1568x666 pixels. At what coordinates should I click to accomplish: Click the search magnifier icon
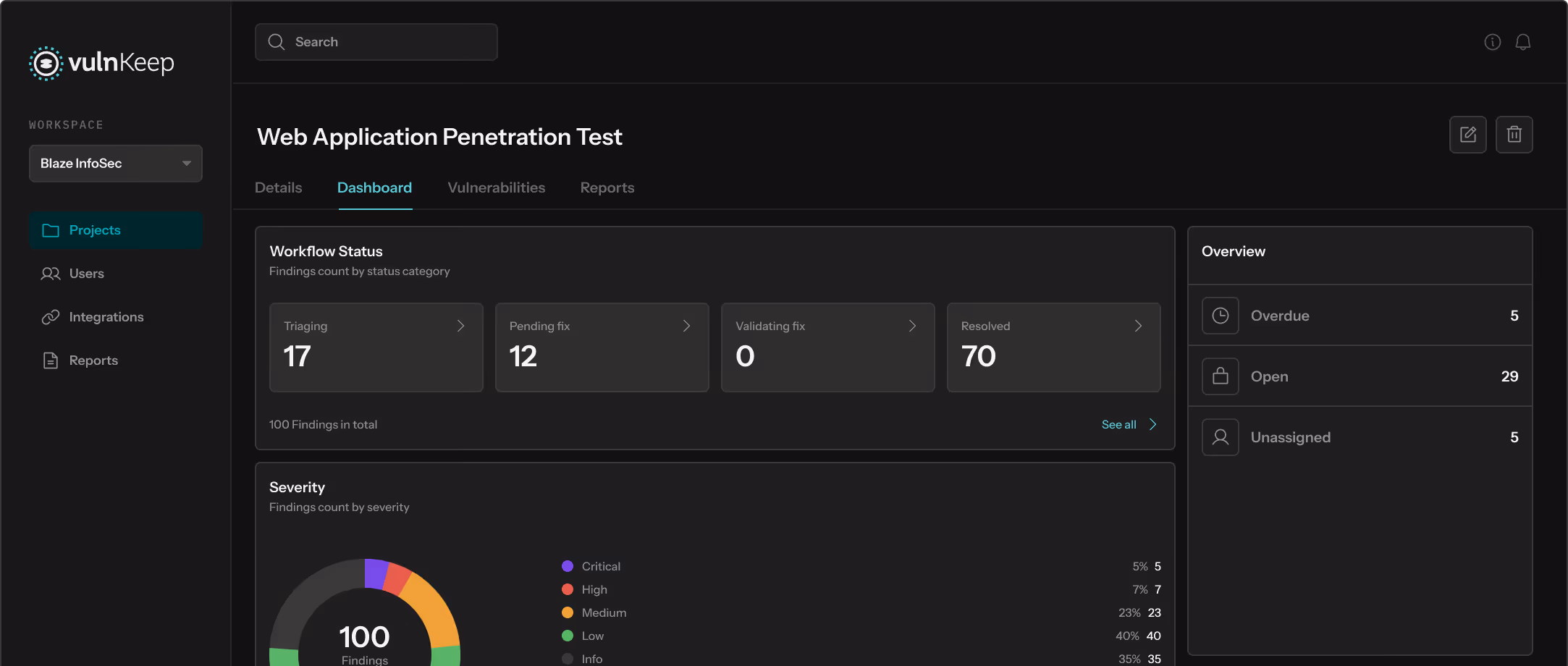point(277,42)
